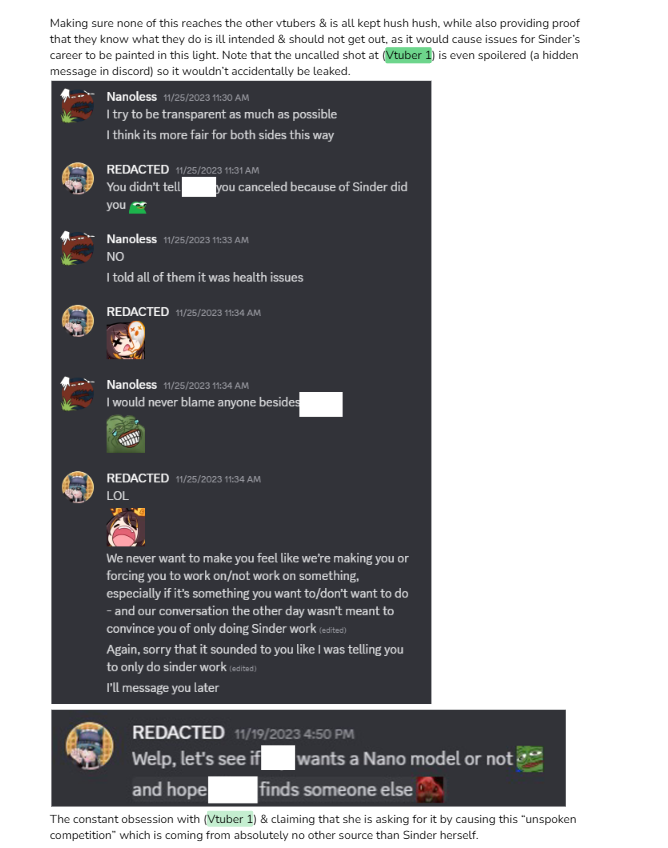Click the Nanoless username at 11:33 AM
Viewport: 668px width, 848px height.
click(x=131, y=239)
